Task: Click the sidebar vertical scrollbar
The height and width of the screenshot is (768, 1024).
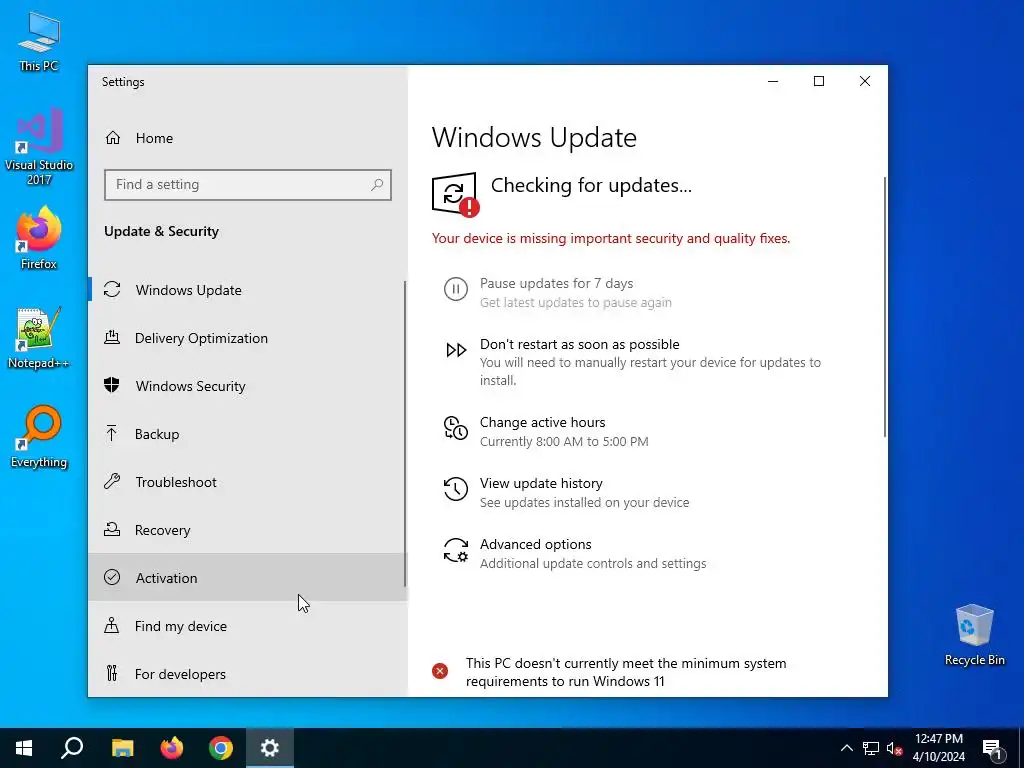Action: click(x=405, y=434)
